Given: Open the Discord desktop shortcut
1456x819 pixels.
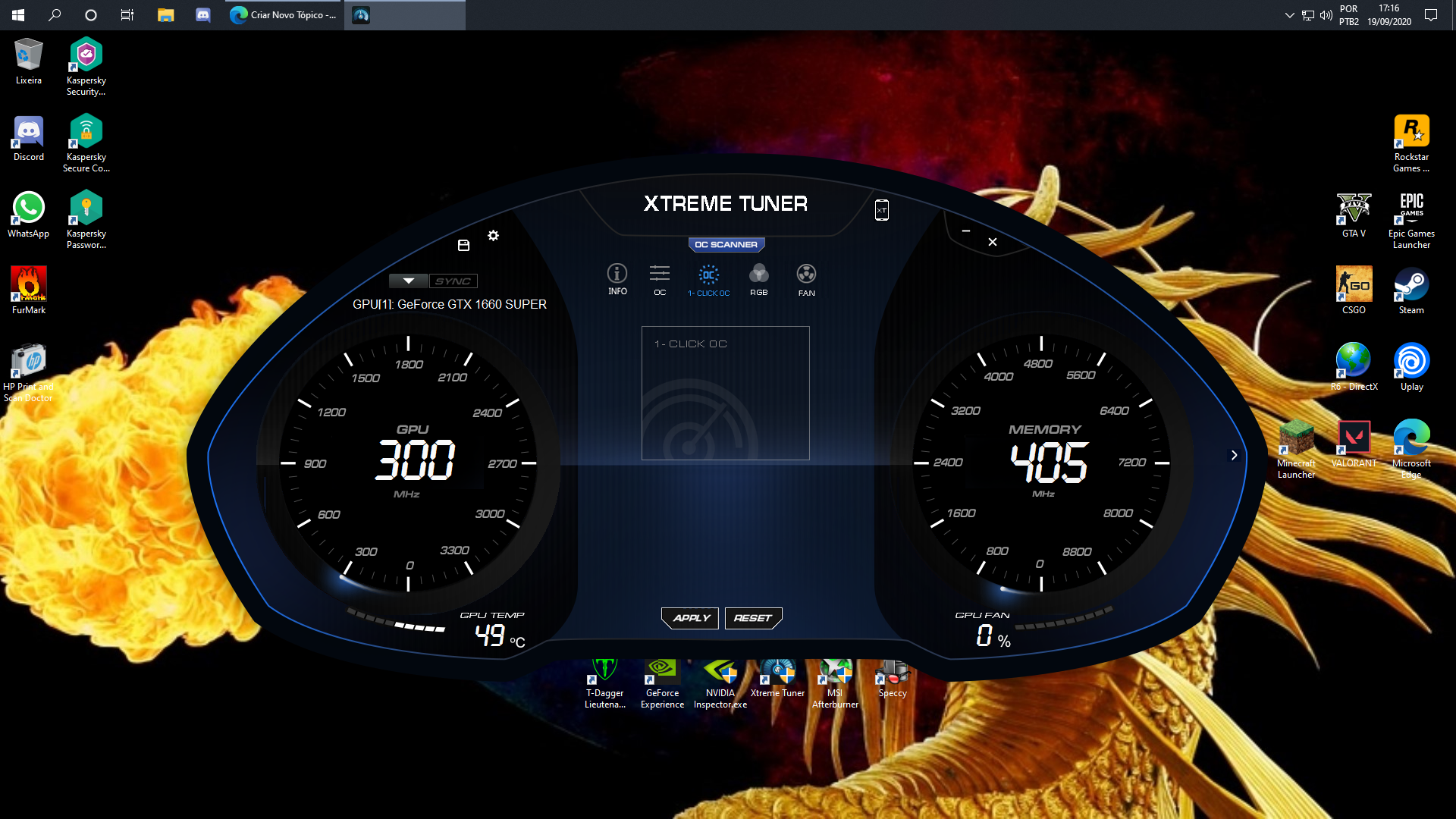Looking at the screenshot, I should point(28,139).
